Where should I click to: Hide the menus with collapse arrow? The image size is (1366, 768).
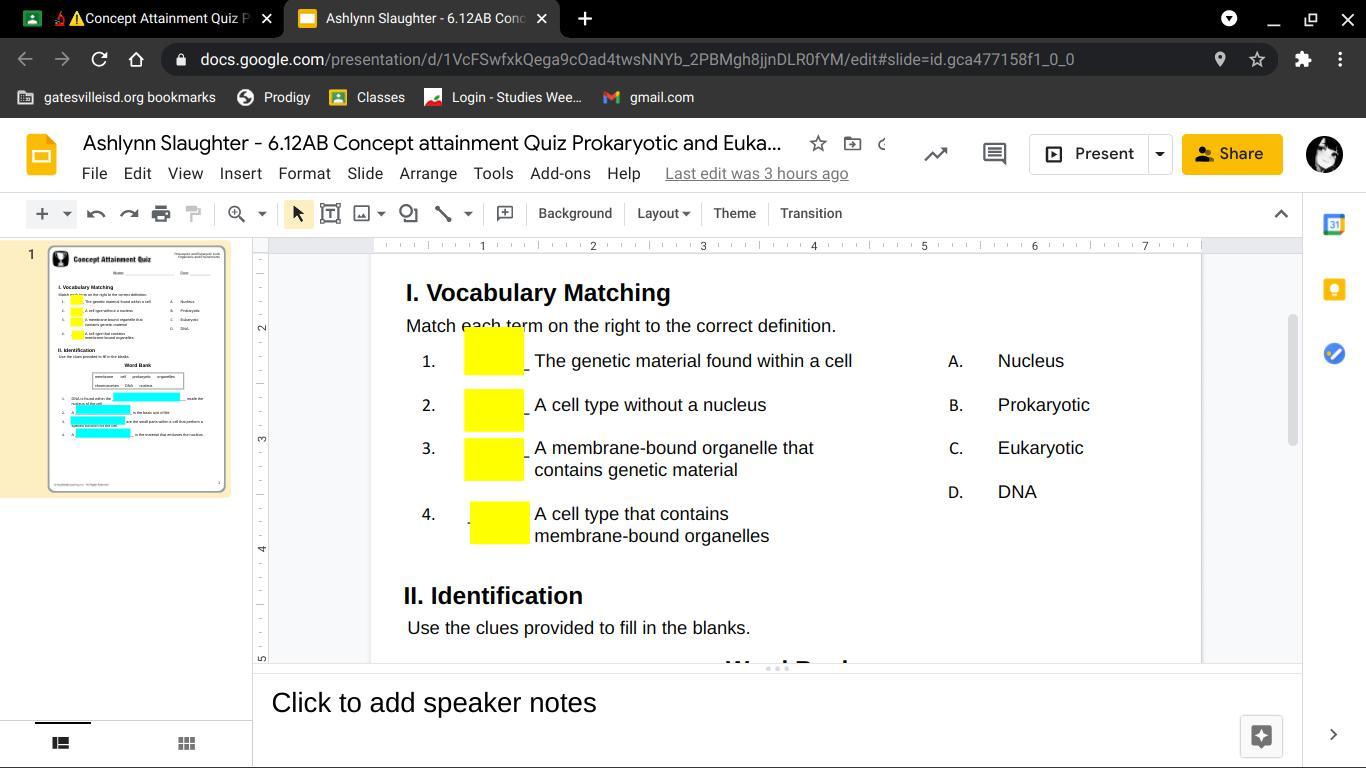pos(1280,213)
